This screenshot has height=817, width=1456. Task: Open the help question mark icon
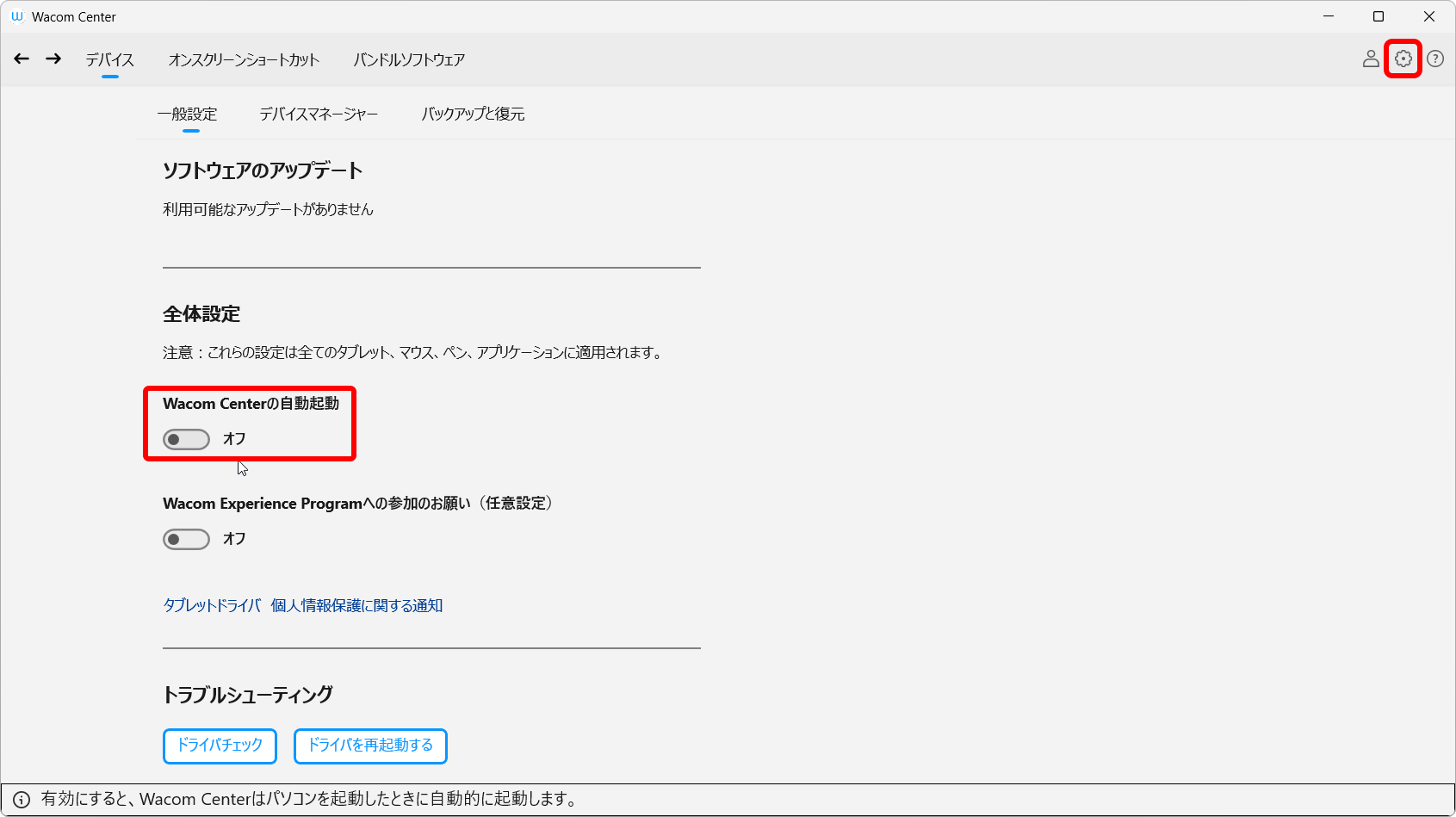click(x=1435, y=59)
